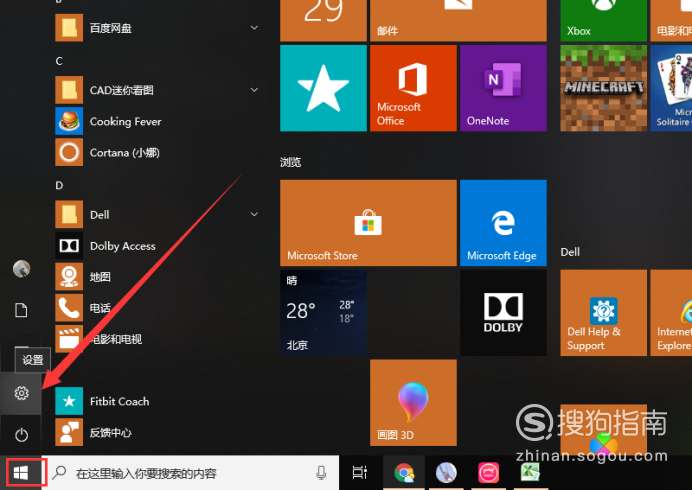Image resolution: width=692 pixels, height=490 pixels.
Task: Open the Internet Explorer tile
Action: point(671,313)
